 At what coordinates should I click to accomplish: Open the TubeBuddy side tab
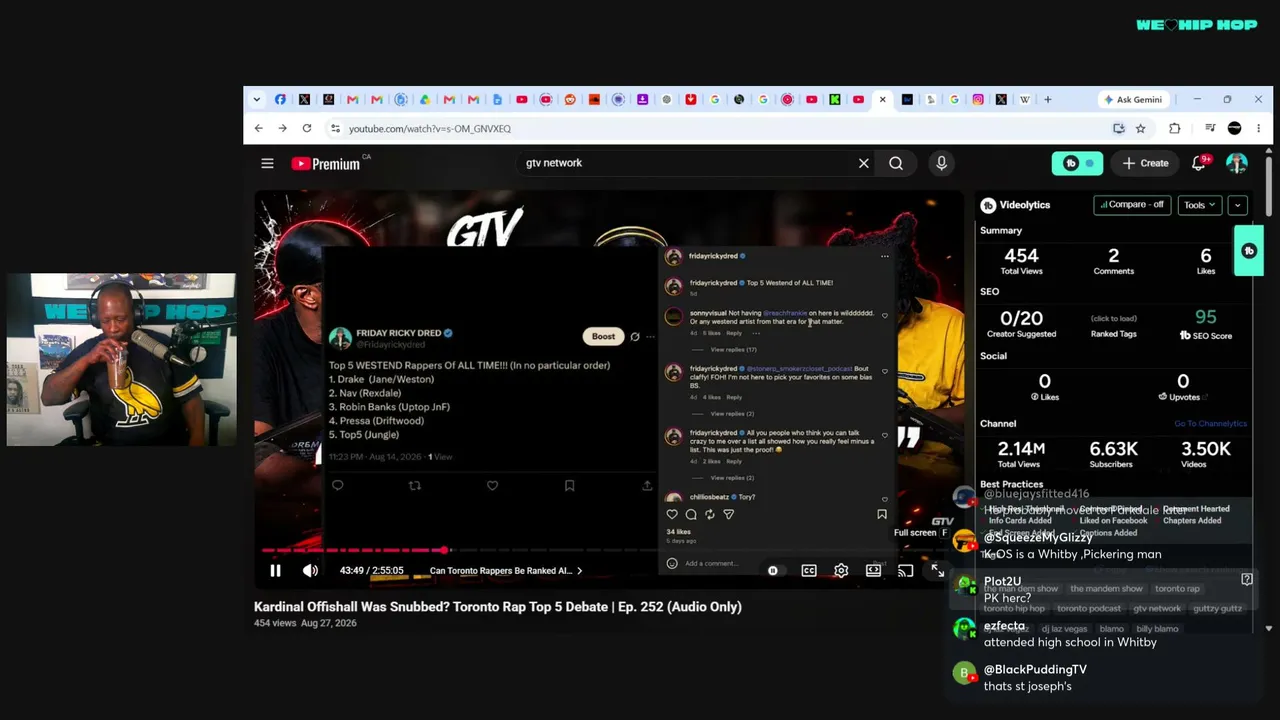point(1249,251)
